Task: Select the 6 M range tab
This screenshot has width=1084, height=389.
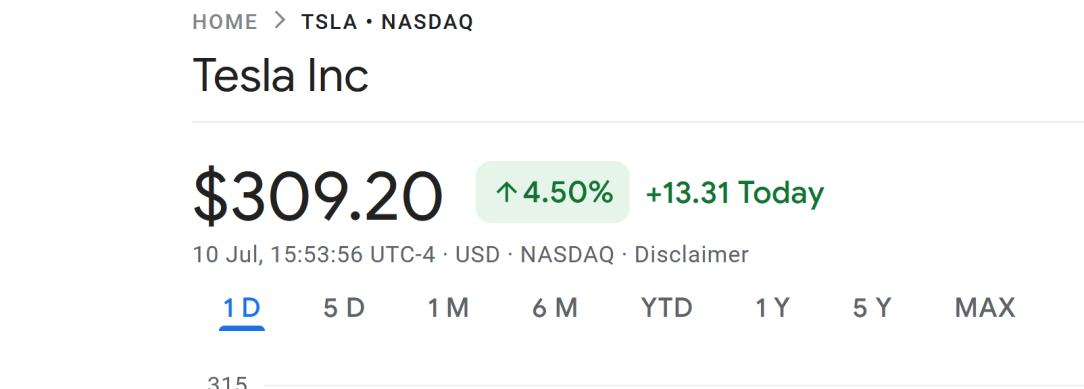Action: coord(554,307)
